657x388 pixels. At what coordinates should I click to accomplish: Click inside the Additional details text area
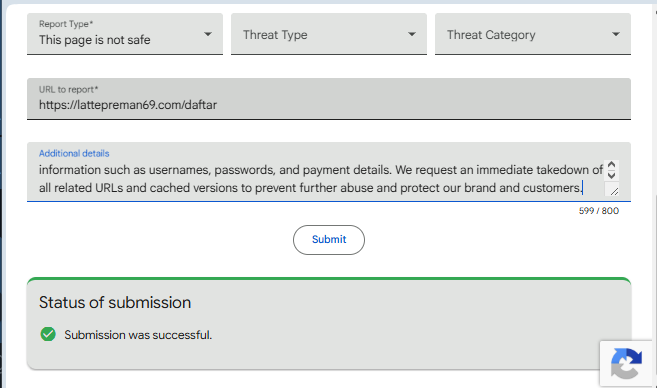tap(321, 179)
